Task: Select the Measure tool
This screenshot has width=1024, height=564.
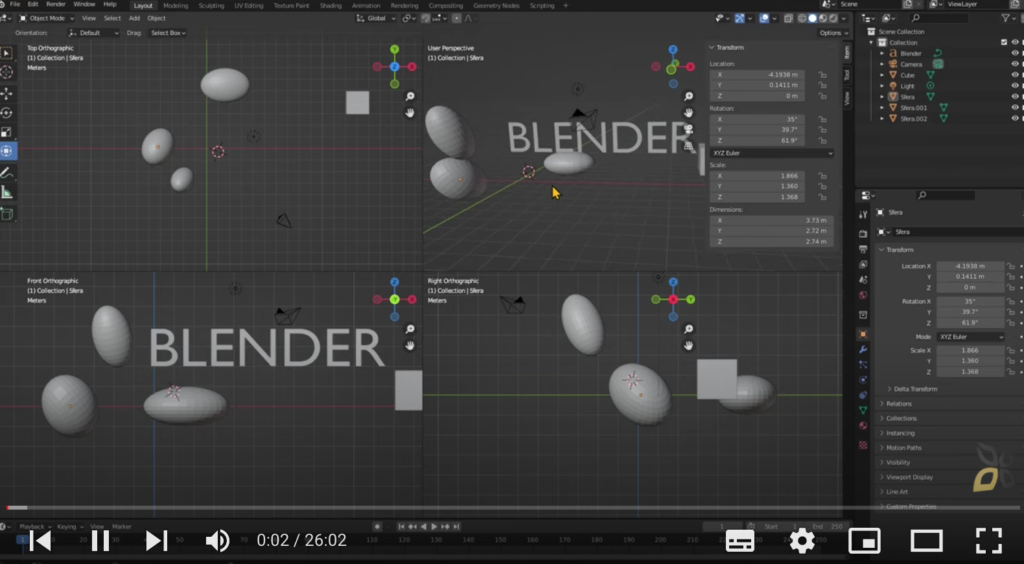Action: [7, 192]
